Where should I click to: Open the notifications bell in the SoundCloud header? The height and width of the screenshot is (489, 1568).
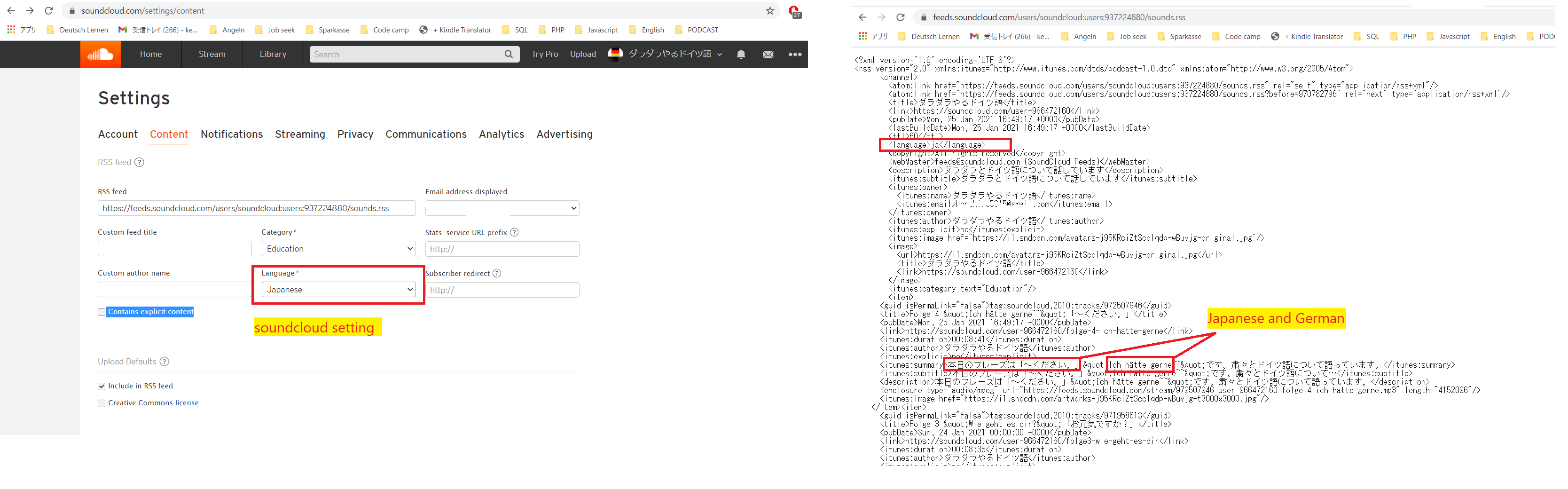tap(741, 54)
